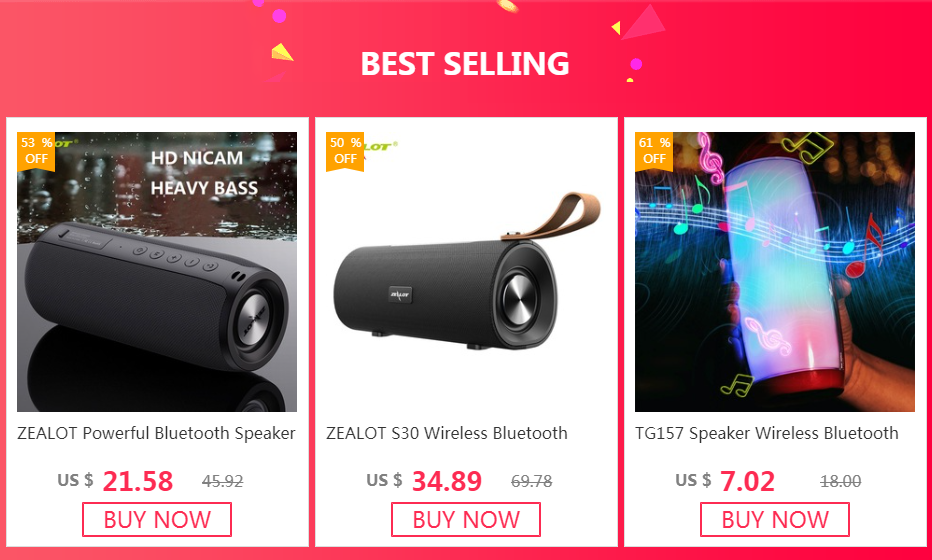Viewport: 932px width, 560px height.
Task: Click the HD NICAM HEAVY BASS text overlay
Action: tap(204, 173)
